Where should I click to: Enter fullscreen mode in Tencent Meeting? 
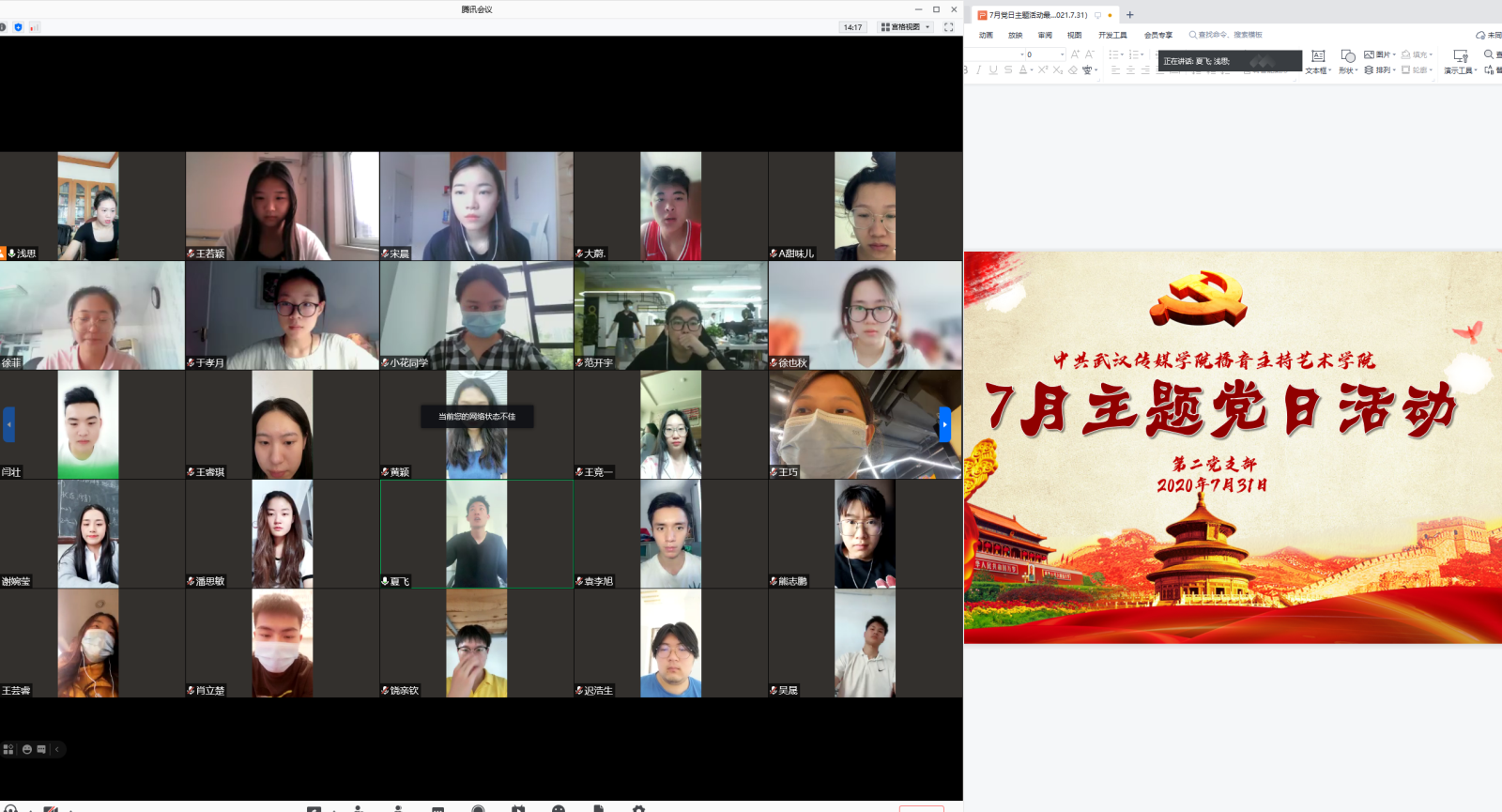point(948,27)
